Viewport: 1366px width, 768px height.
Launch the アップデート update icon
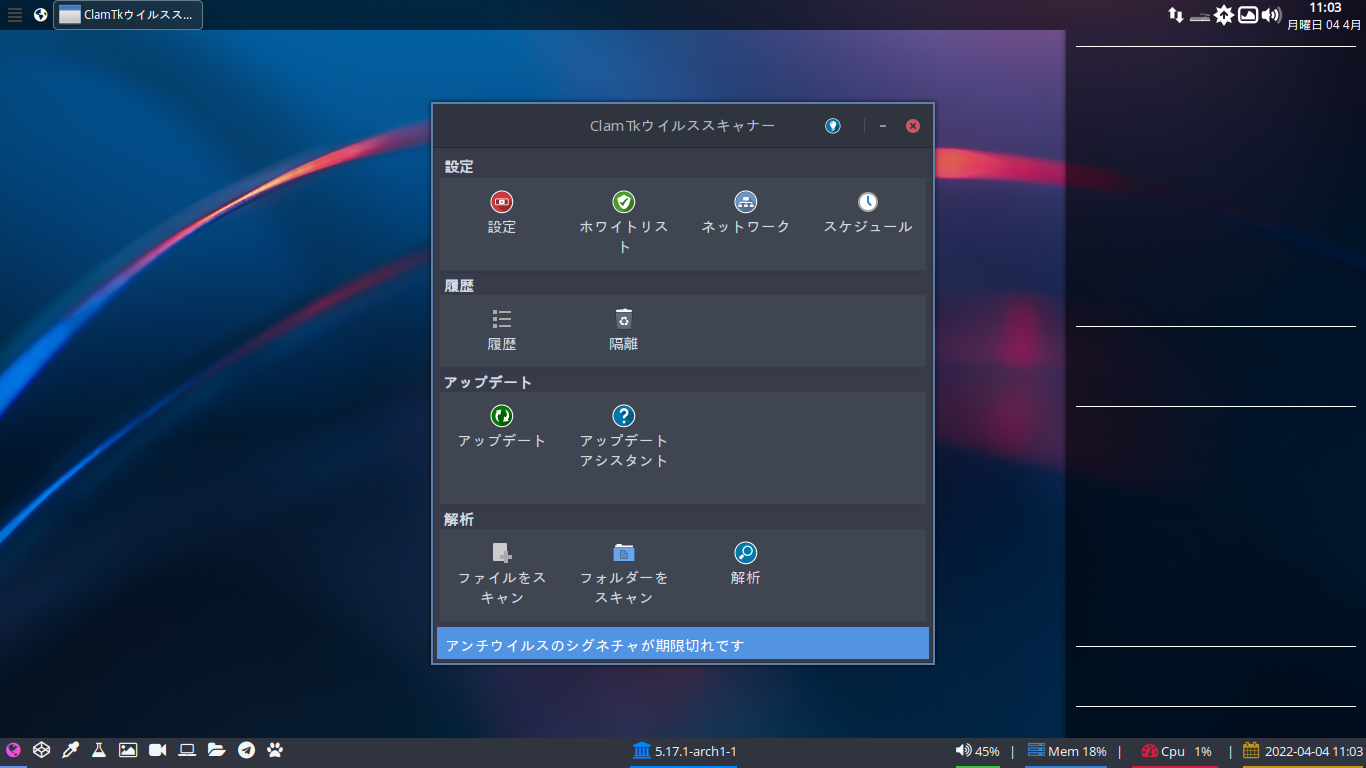pyautogui.click(x=502, y=416)
